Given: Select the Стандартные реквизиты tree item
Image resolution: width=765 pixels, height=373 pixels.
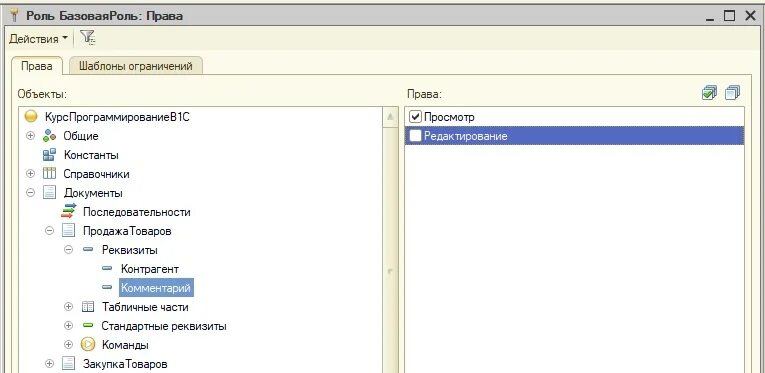Looking at the screenshot, I should (x=164, y=326).
